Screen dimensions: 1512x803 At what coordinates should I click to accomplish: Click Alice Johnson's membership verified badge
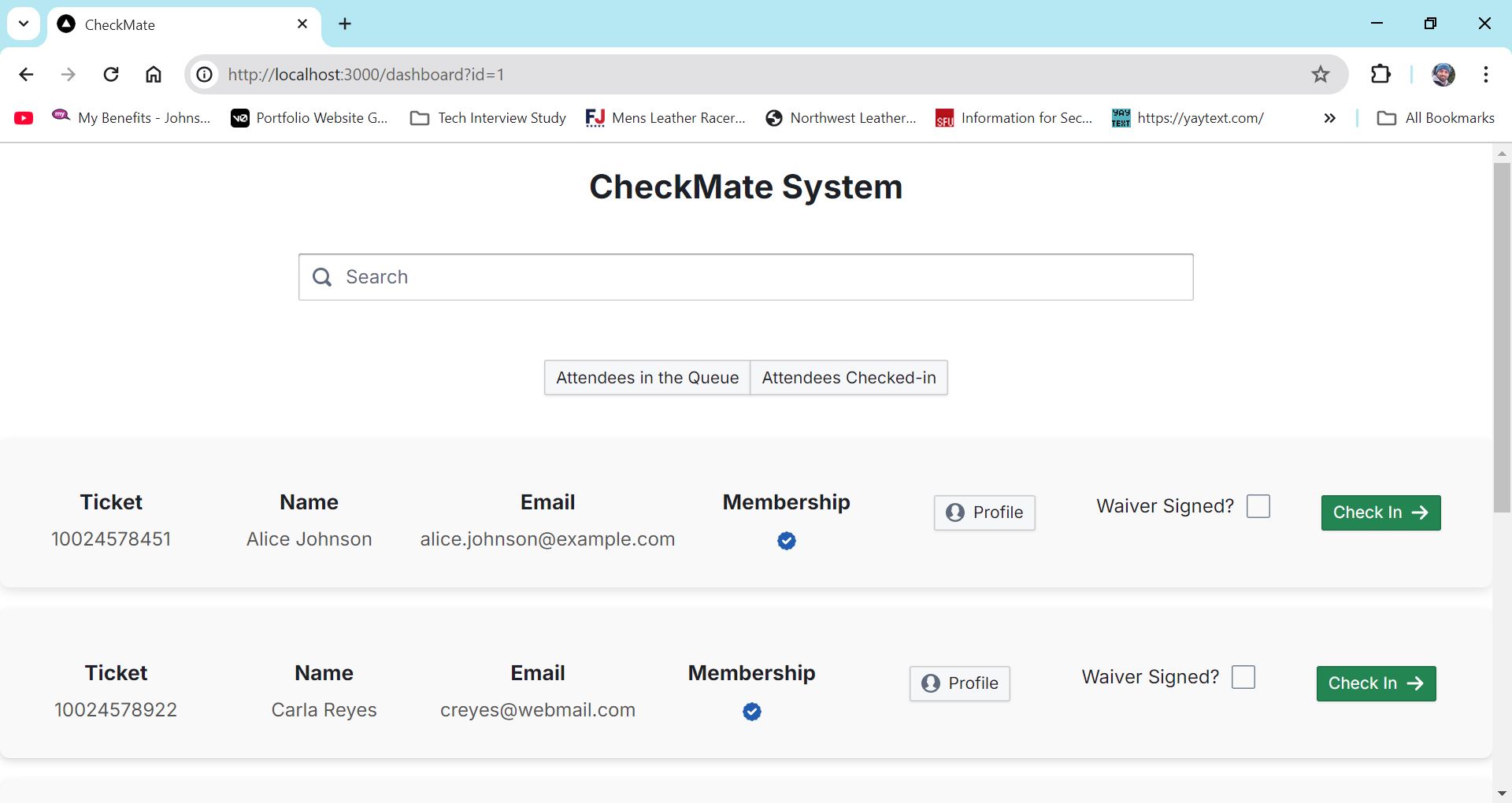[787, 541]
